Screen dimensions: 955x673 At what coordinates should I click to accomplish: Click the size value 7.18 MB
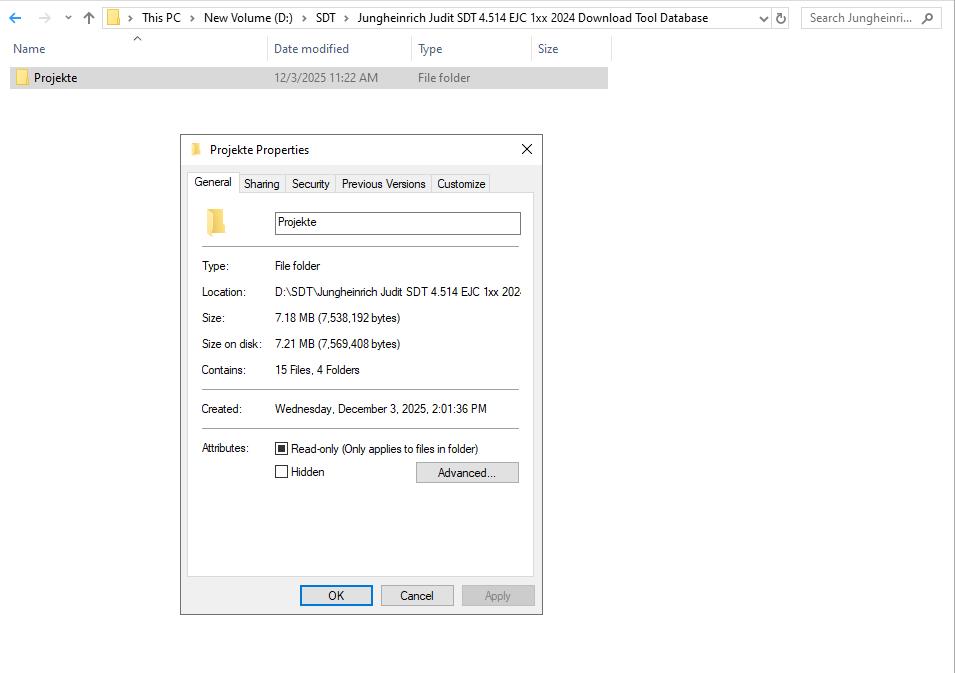coord(337,318)
